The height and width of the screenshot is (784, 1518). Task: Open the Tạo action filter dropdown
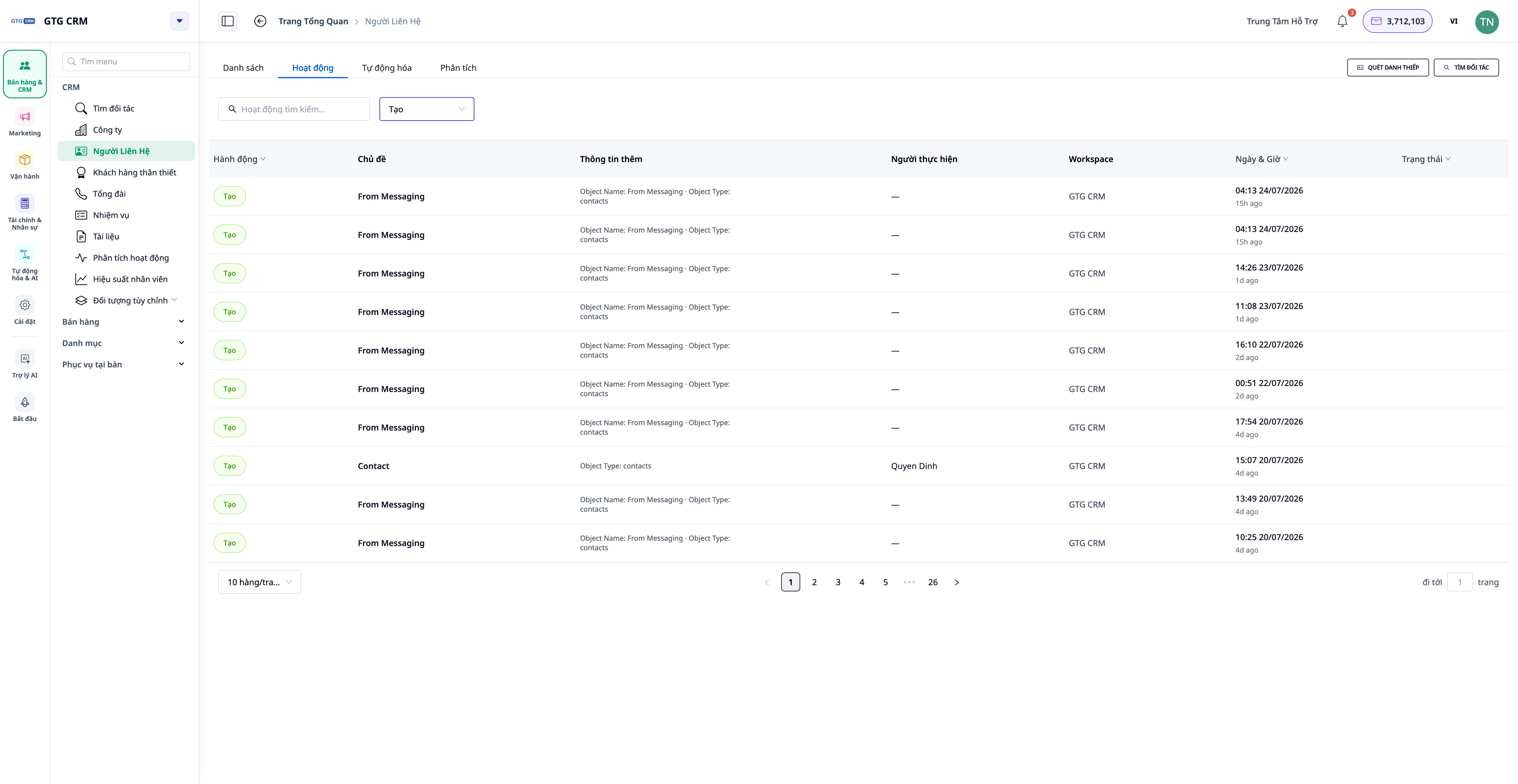pyautogui.click(x=427, y=109)
